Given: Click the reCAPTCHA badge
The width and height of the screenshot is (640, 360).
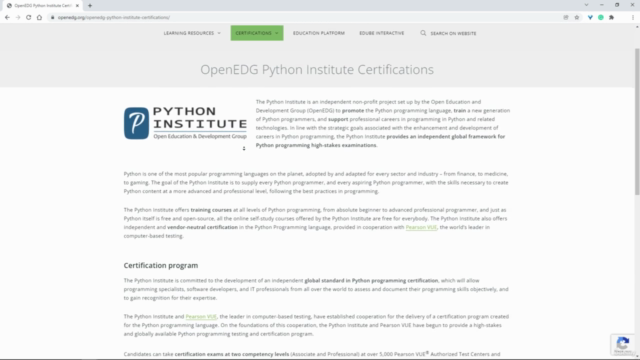Looking at the screenshot, I should tap(623, 344).
